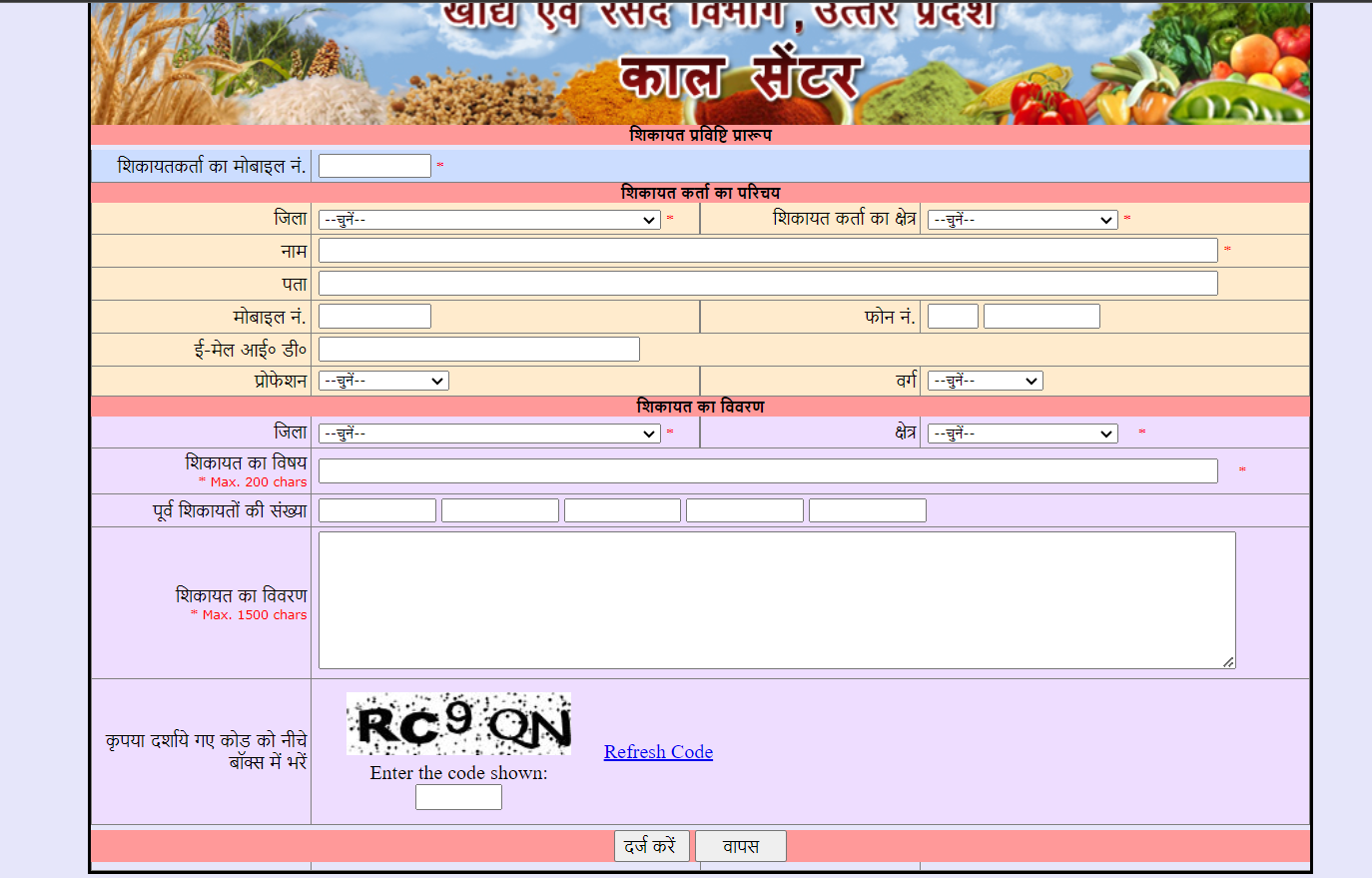Click the Refresh Code link
The height and width of the screenshot is (878, 1372).
coord(658,751)
